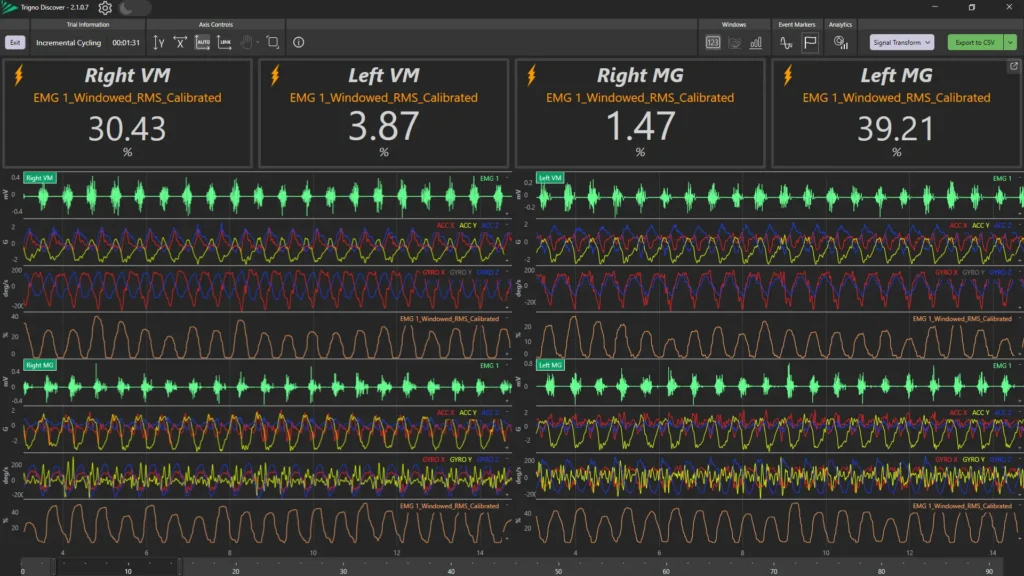1024x576 pixels.
Task: Open the bar chart window
Action: tap(756, 42)
